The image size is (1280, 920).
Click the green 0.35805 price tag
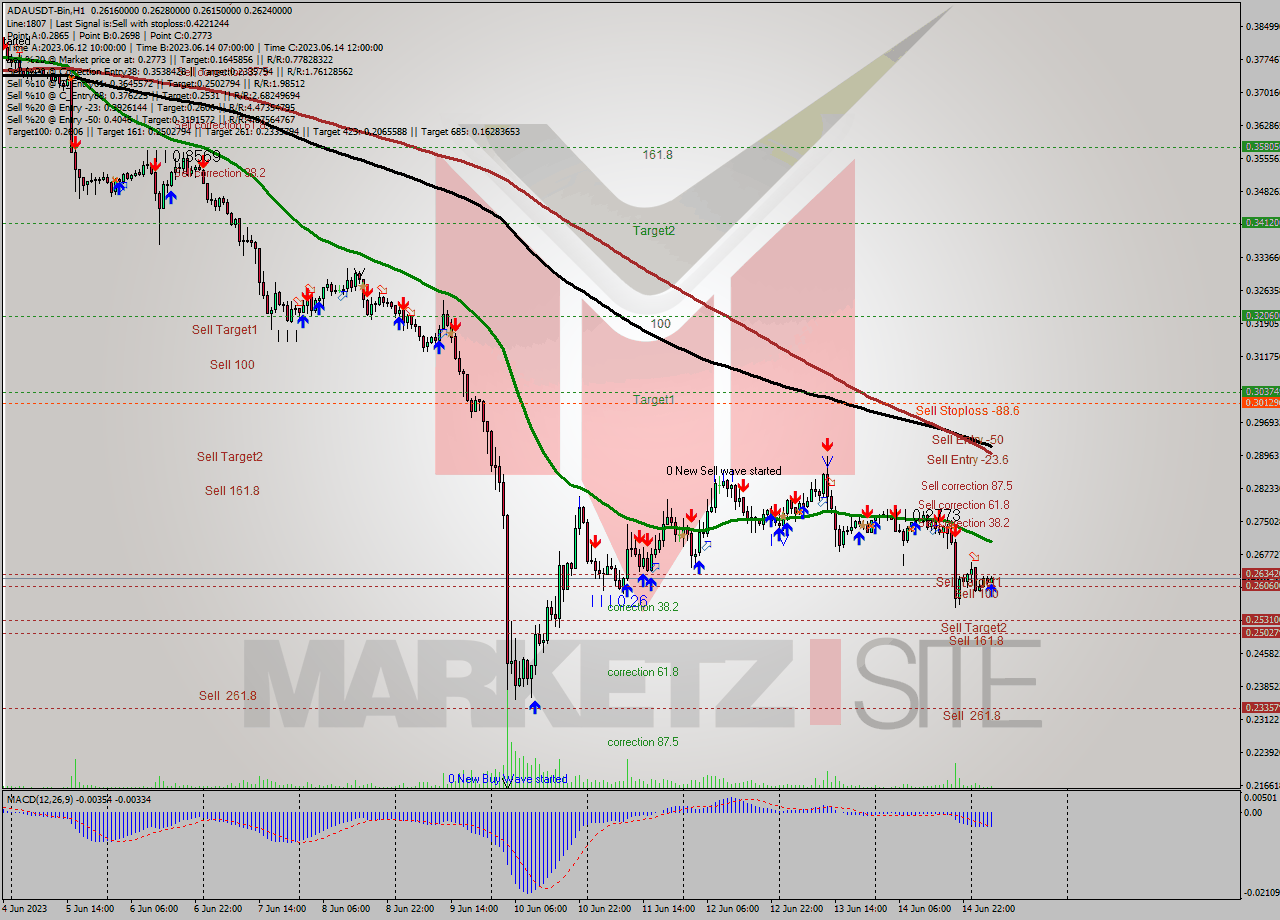point(1260,146)
